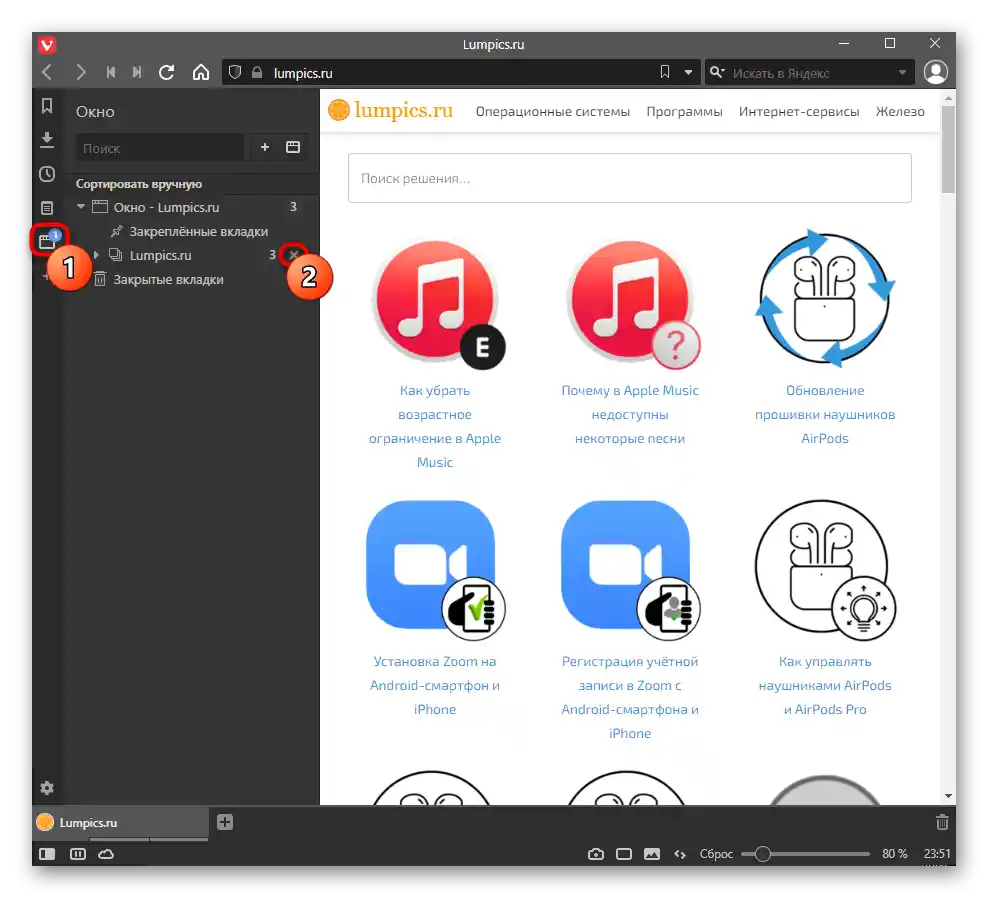Open 'Интернет-сервисы' site menu
The width and height of the screenshot is (988, 898).
click(799, 112)
